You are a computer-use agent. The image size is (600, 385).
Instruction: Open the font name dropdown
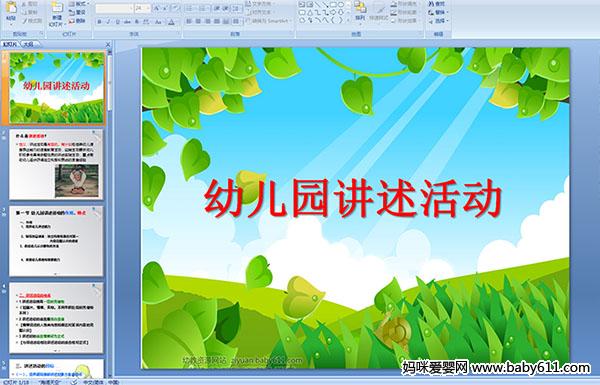click(130, 8)
